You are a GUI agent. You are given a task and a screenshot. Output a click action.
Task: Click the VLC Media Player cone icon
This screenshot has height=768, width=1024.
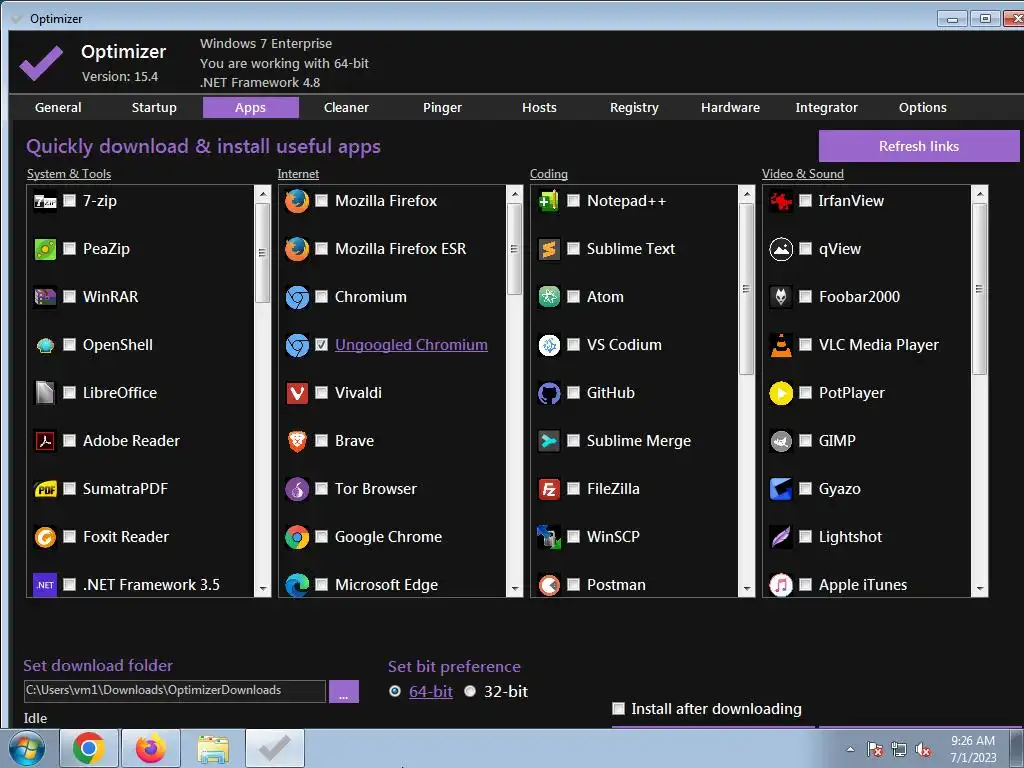tap(781, 345)
